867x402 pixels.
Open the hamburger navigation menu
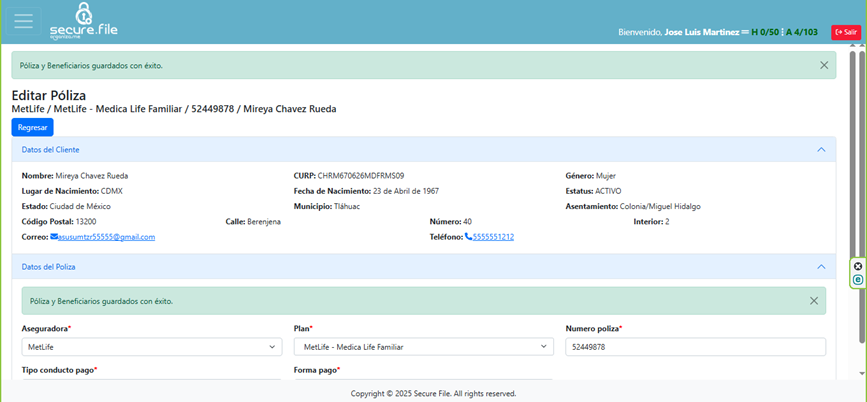point(23,22)
